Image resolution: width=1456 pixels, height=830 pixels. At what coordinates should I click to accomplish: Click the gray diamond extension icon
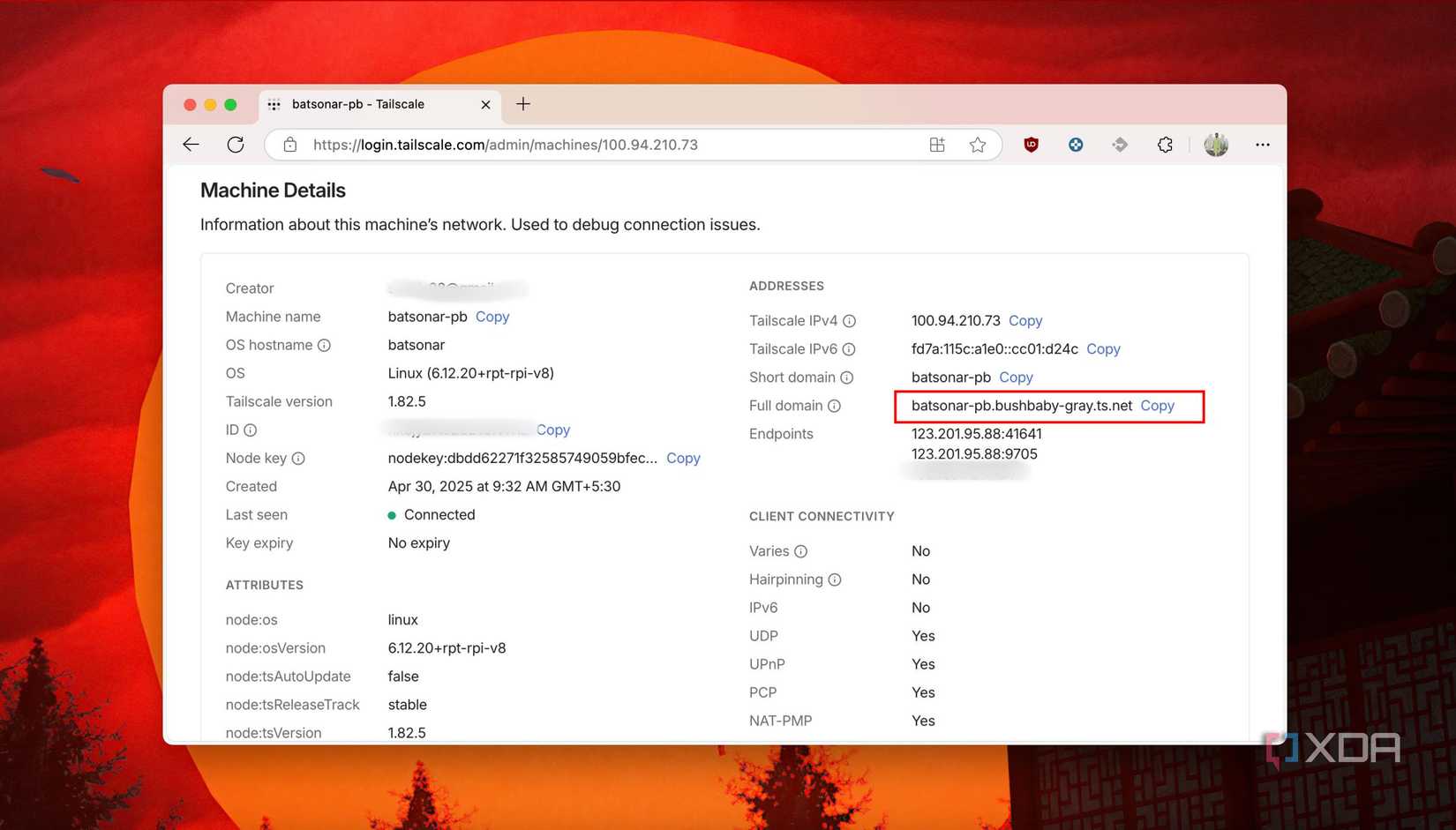1120,145
